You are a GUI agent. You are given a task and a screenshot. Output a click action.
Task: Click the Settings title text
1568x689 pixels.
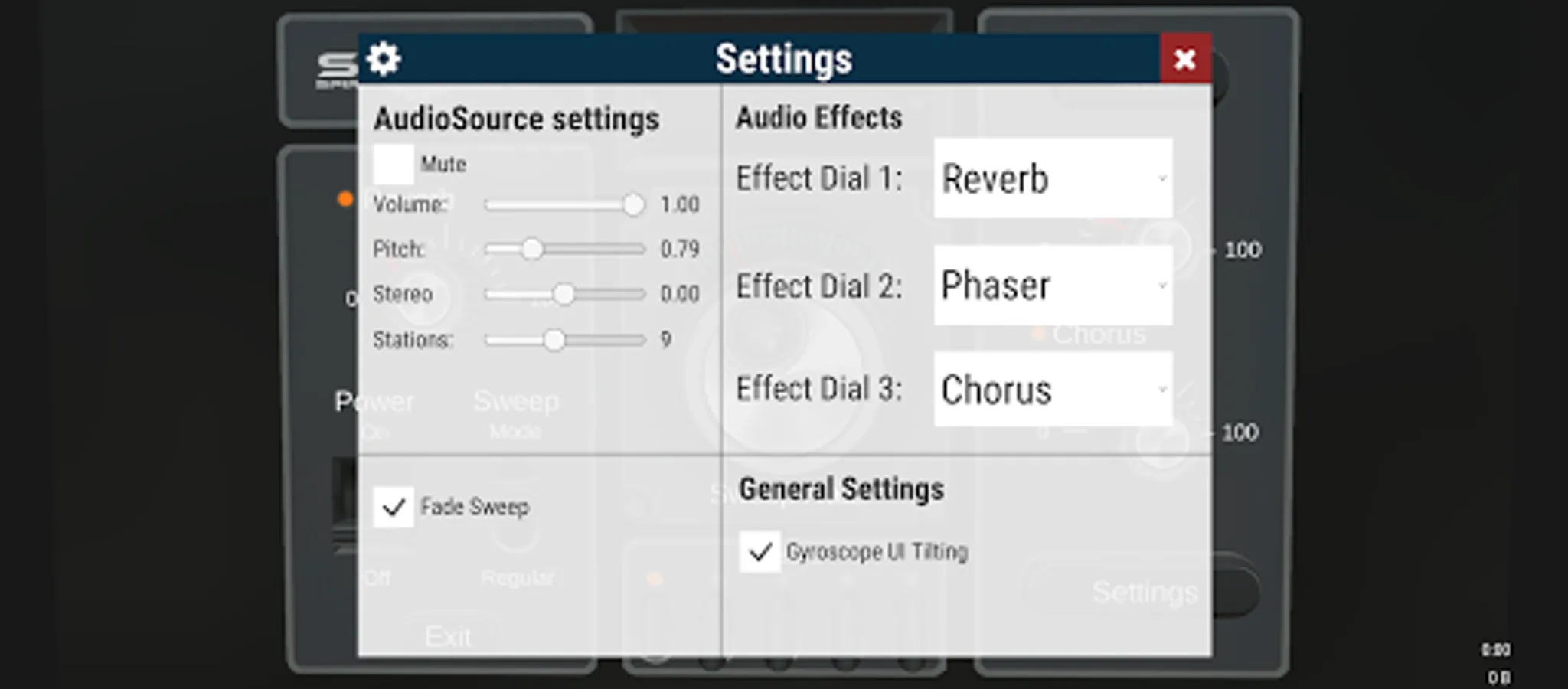tap(783, 59)
